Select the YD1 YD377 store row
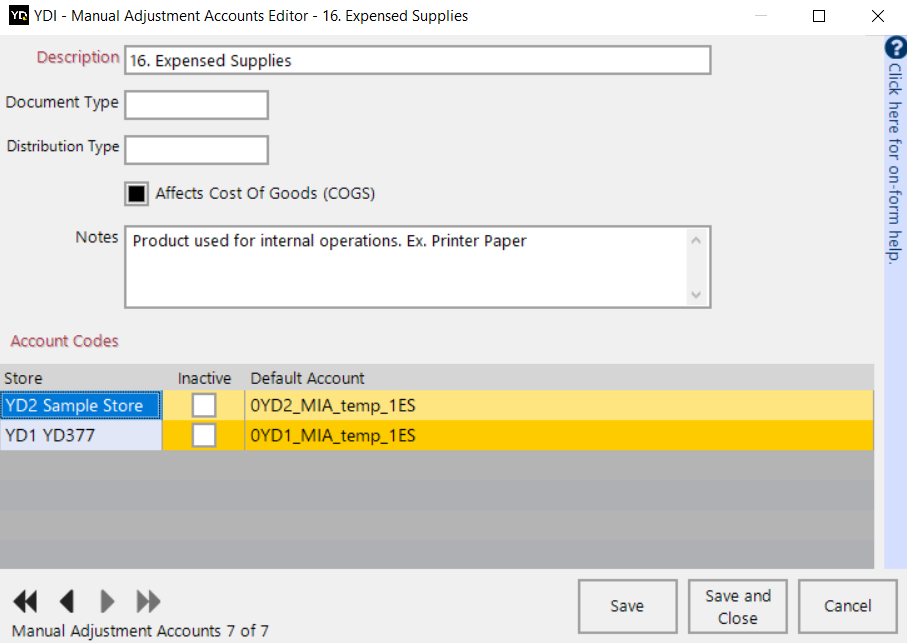The image size is (907, 643). click(x=80, y=435)
